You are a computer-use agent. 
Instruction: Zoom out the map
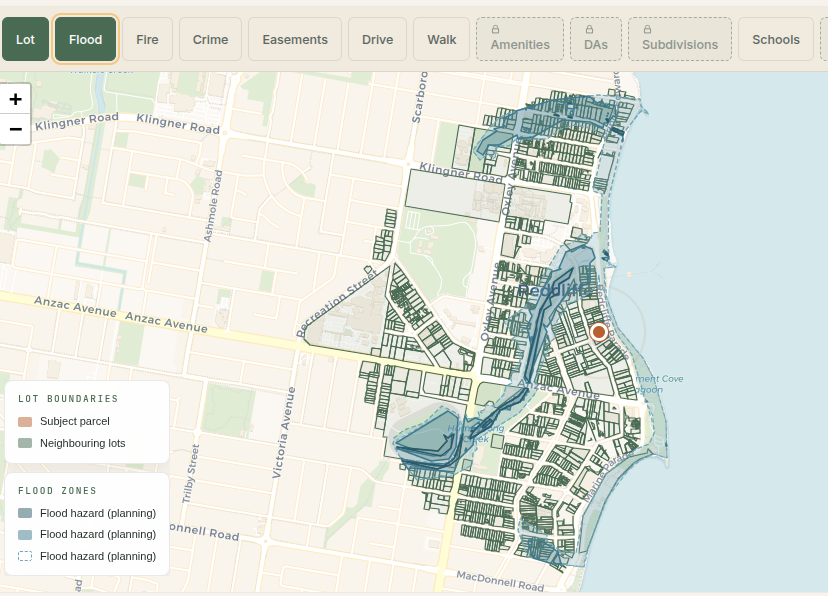pos(15,129)
